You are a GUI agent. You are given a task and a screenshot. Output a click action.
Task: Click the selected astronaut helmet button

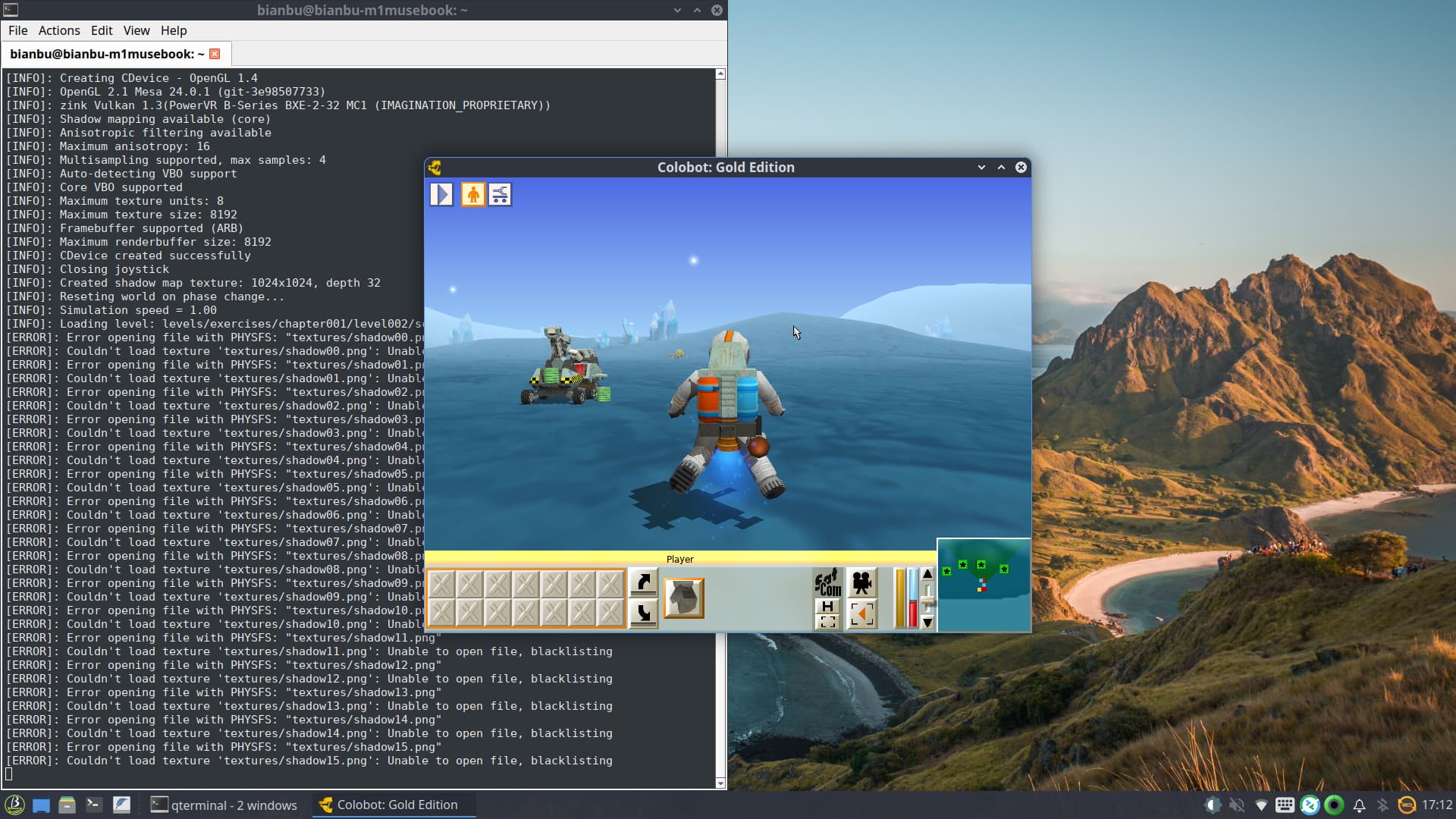coord(683,598)
